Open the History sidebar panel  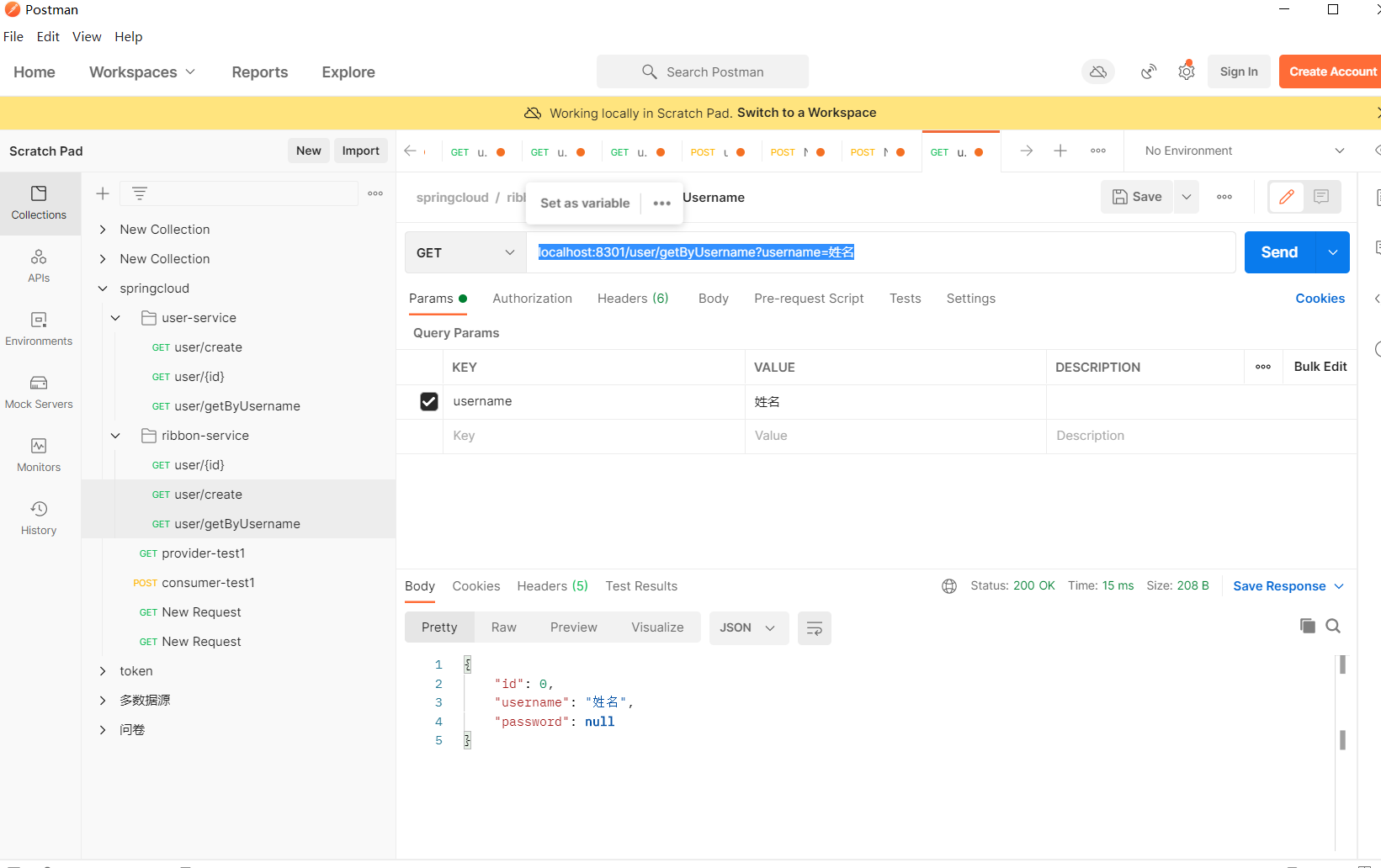click(39, 519)
